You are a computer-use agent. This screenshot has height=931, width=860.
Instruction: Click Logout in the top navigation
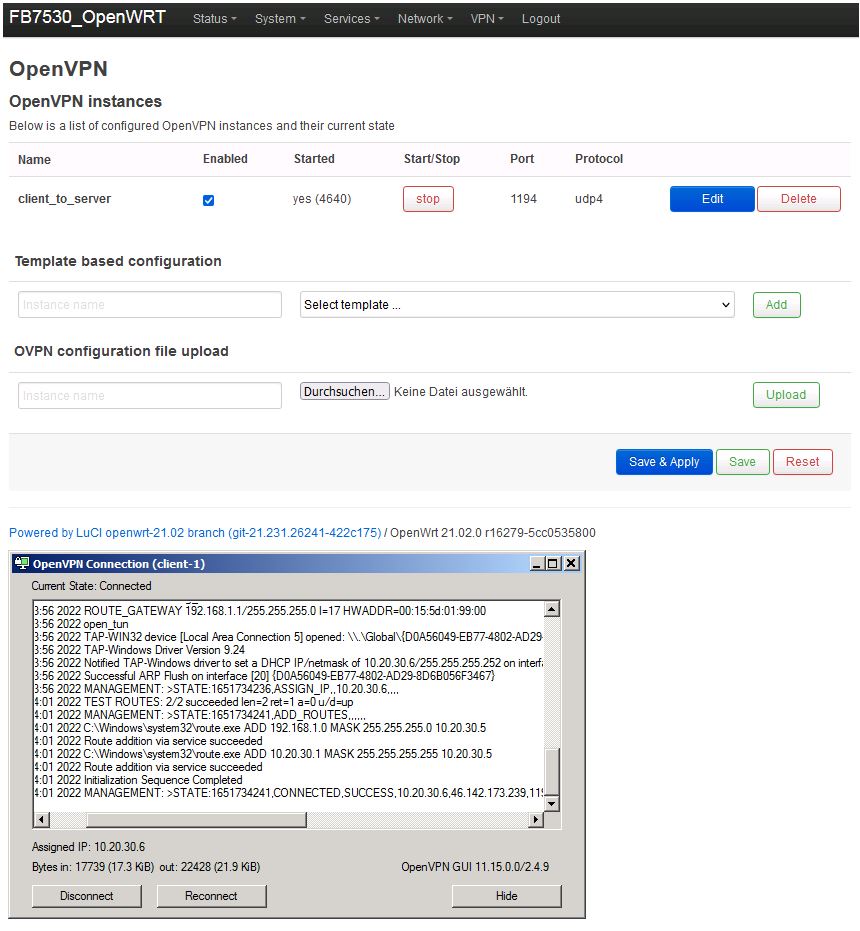(540, 19)
